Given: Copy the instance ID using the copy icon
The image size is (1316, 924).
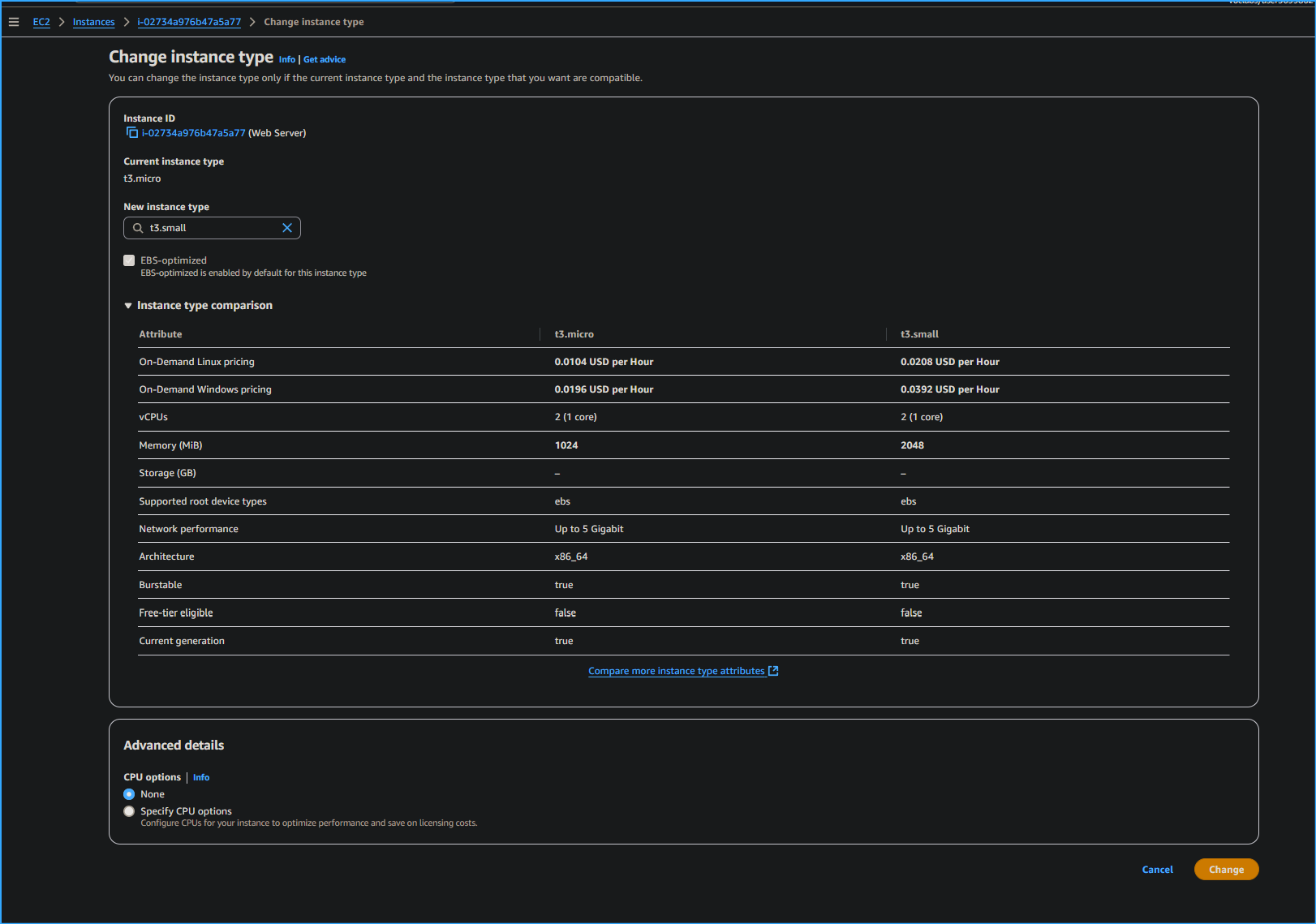Looking at the screenshot, I should click(x=131, y=132).
